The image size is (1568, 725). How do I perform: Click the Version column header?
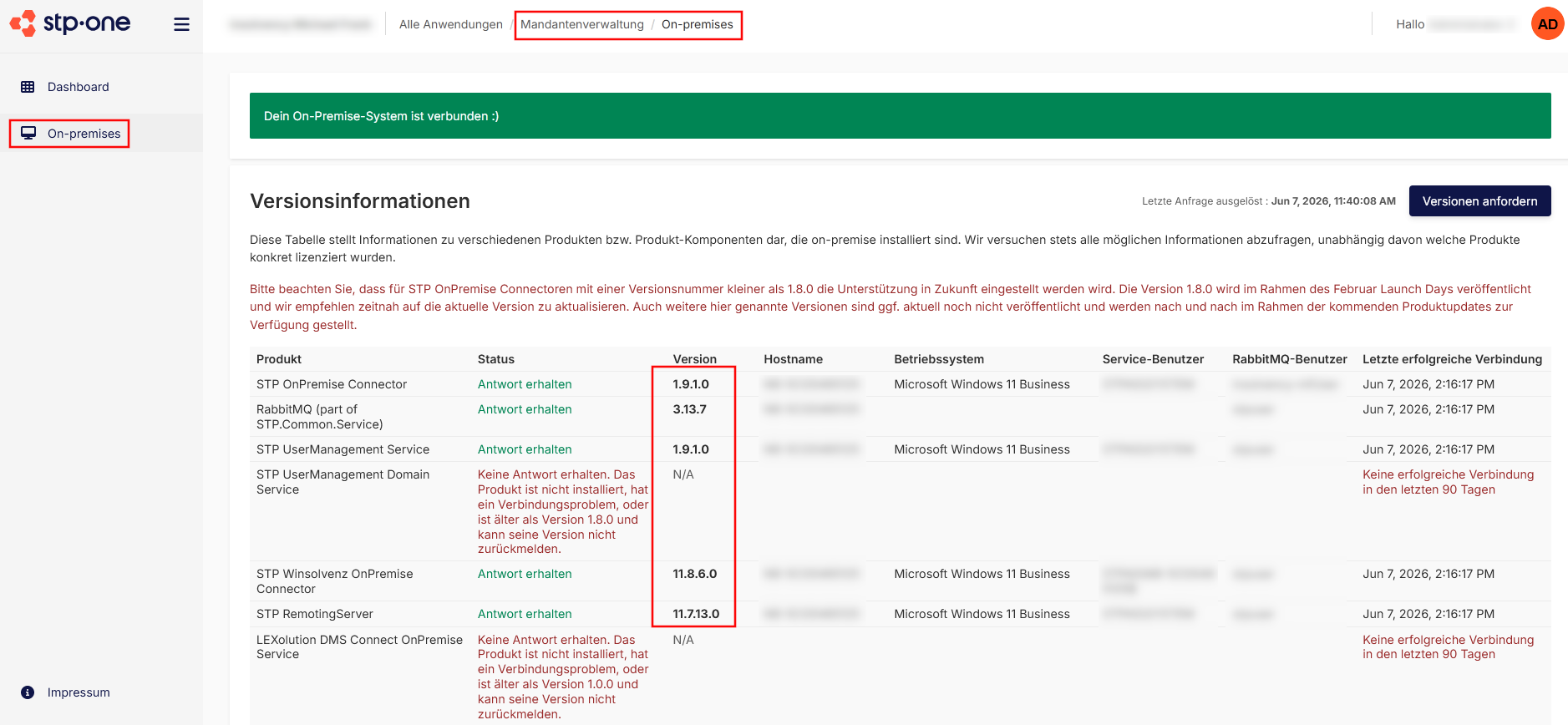(x=695, y=359)
